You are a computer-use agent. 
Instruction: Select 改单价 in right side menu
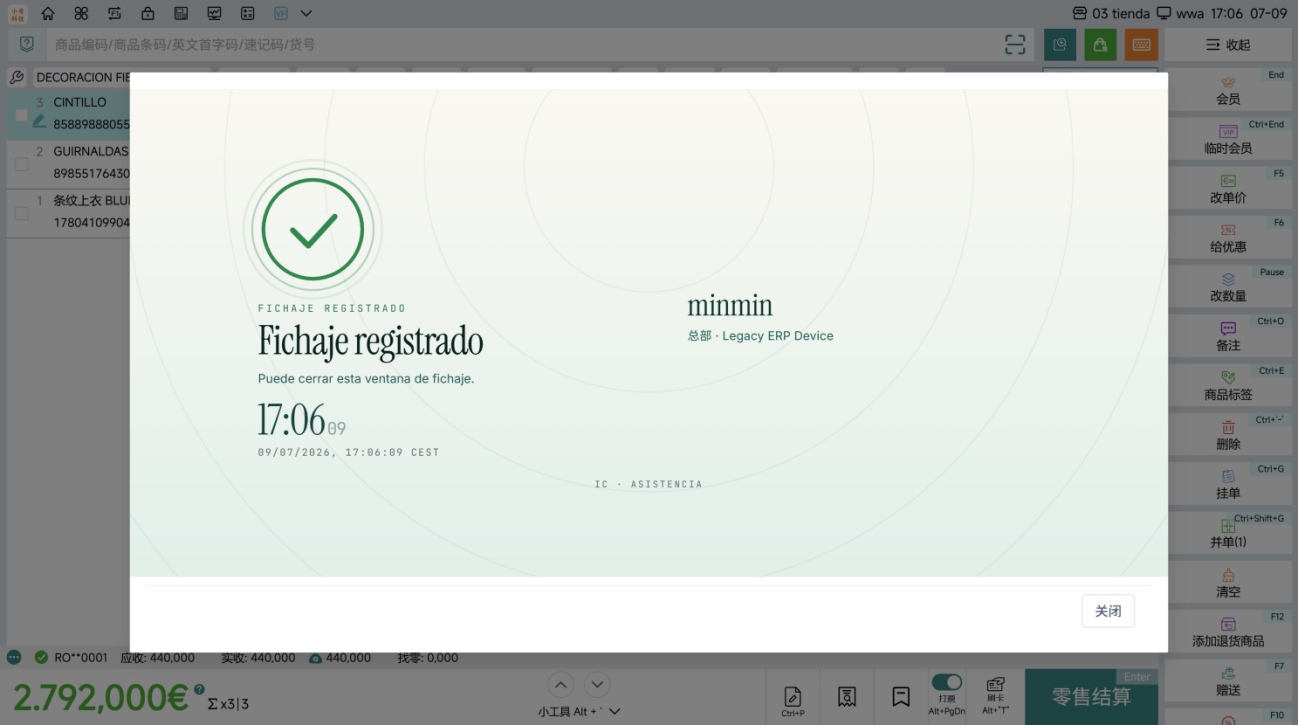click(1227, 189)
